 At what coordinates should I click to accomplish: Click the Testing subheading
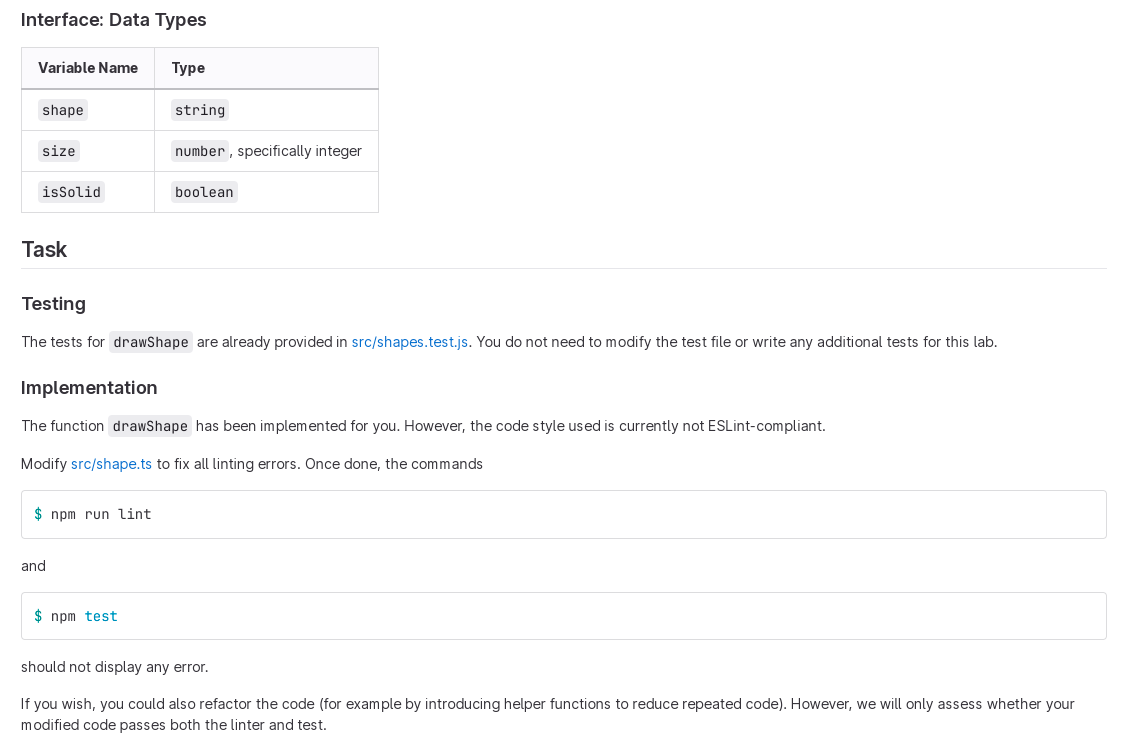54,304
